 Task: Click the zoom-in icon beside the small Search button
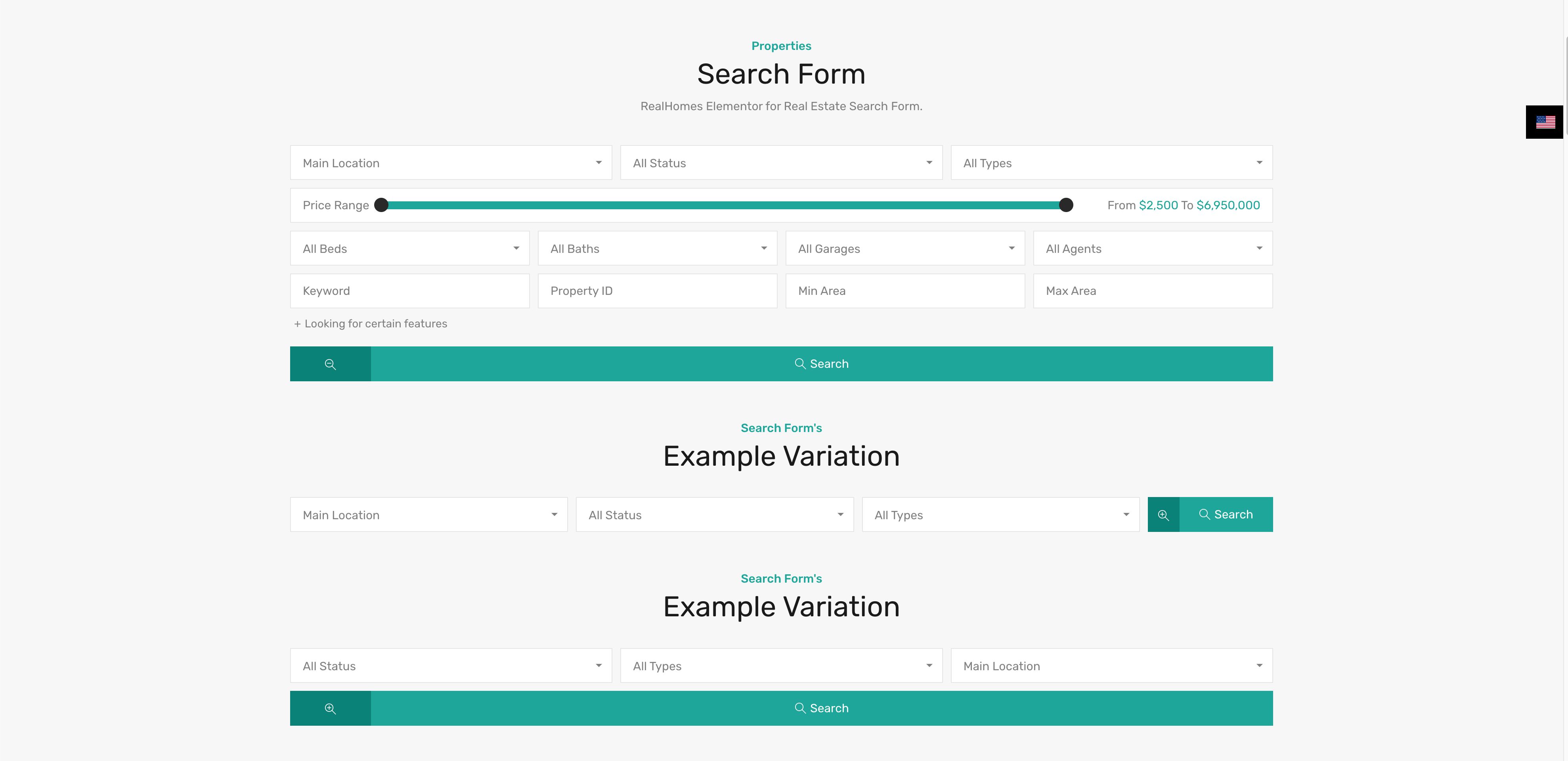point(1163,515)
